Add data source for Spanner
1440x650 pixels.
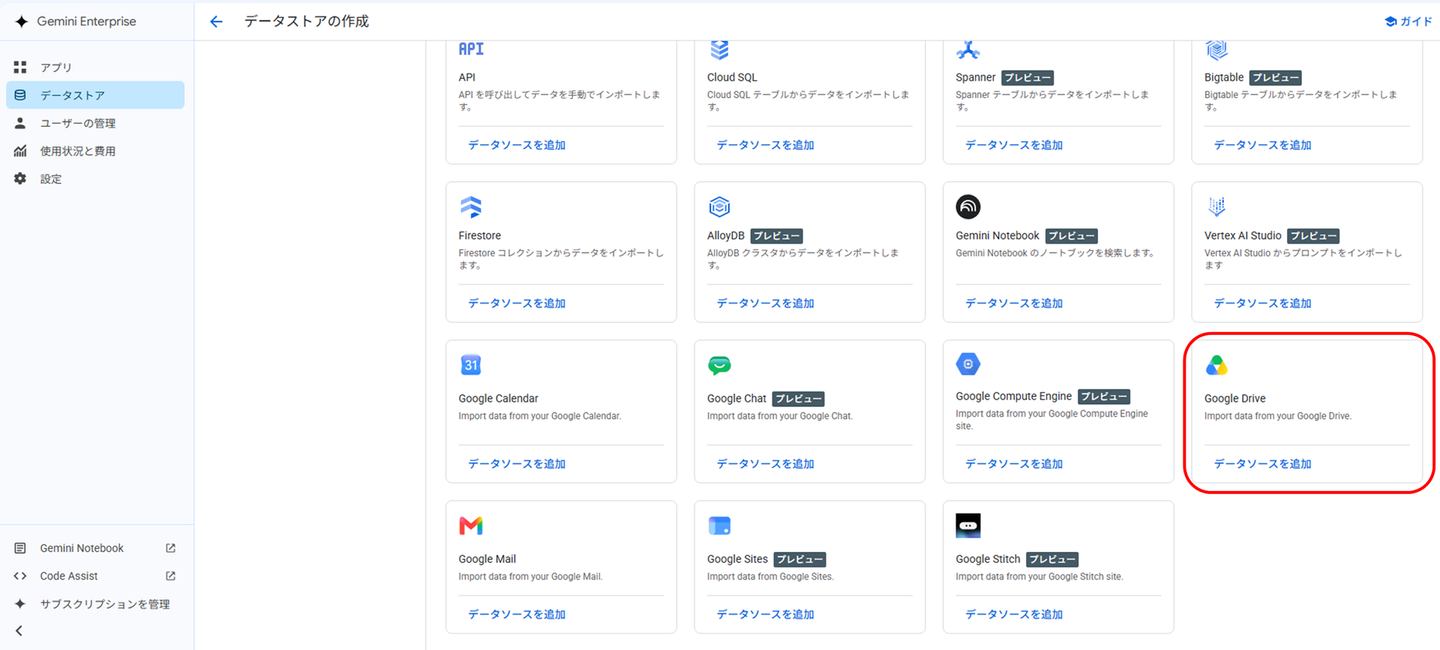tap(1014, 145)
